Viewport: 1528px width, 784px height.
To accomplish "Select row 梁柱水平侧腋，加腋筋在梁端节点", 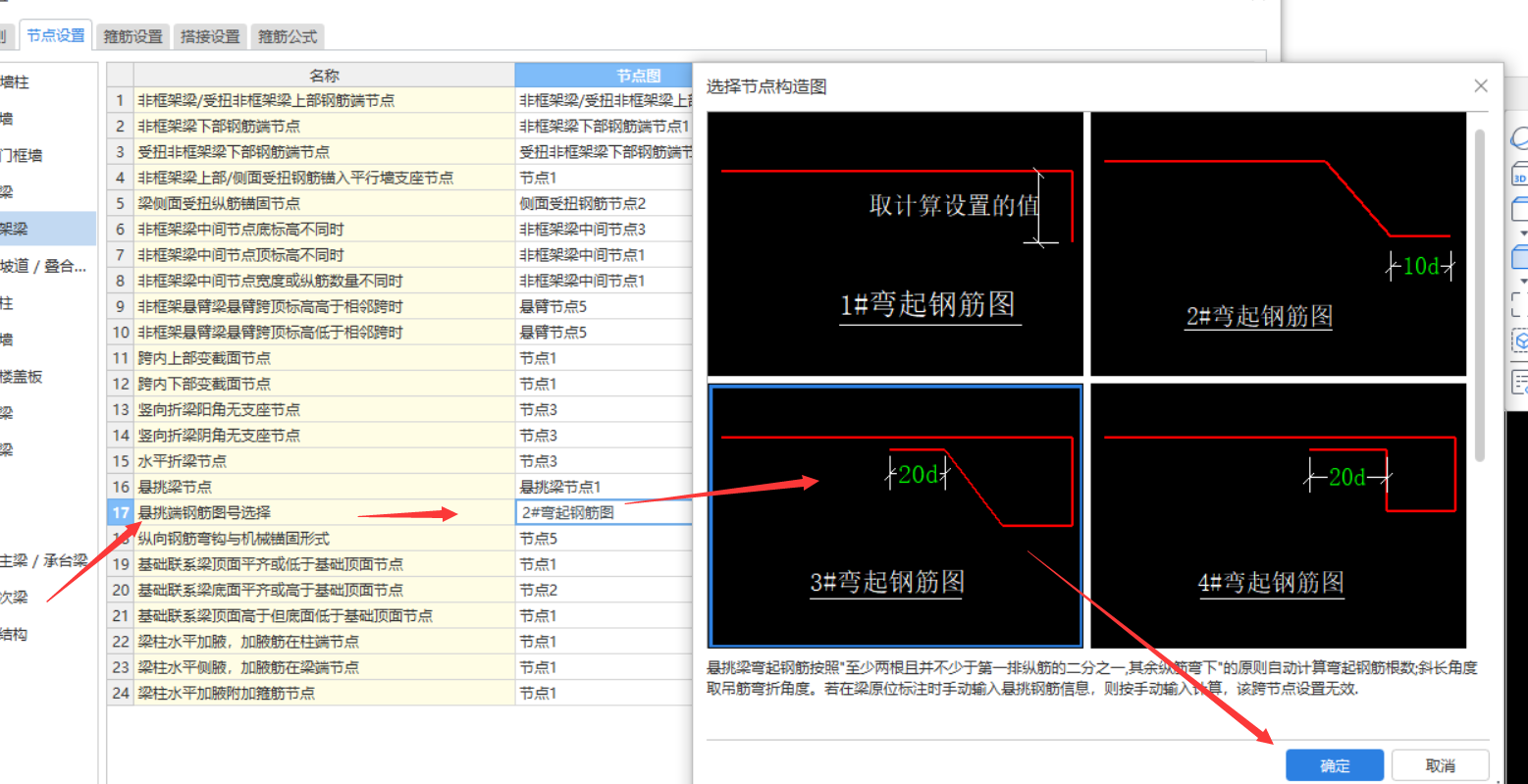I will point(324,667).
